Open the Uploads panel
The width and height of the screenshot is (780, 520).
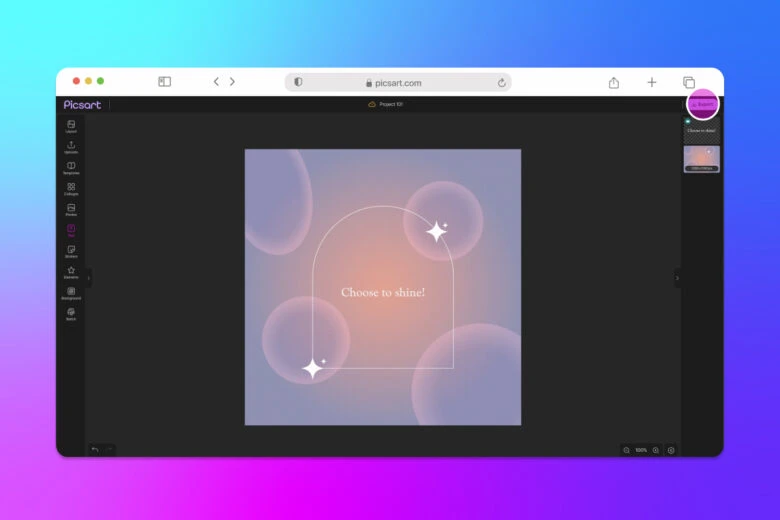click(x=71, y=147)
